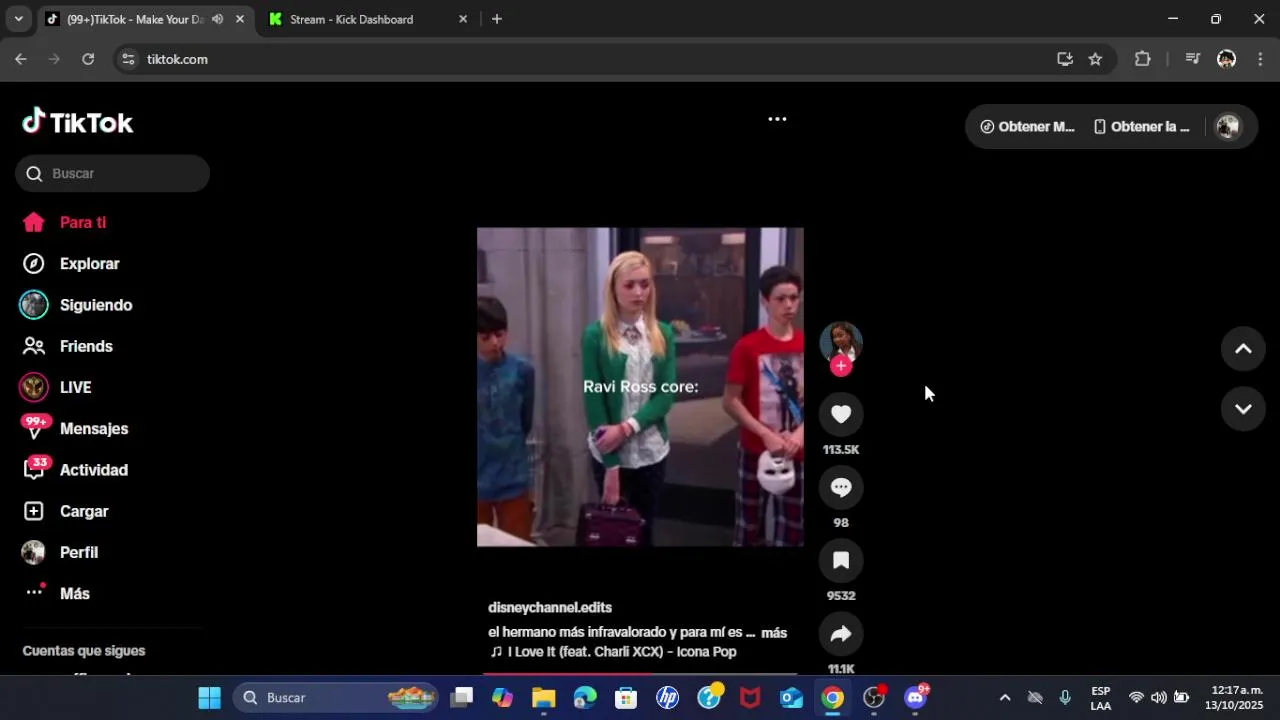This screenshot has height=720, width=1280.
Task: Click the install app icon in address bar
Action: click(1065, 59)
